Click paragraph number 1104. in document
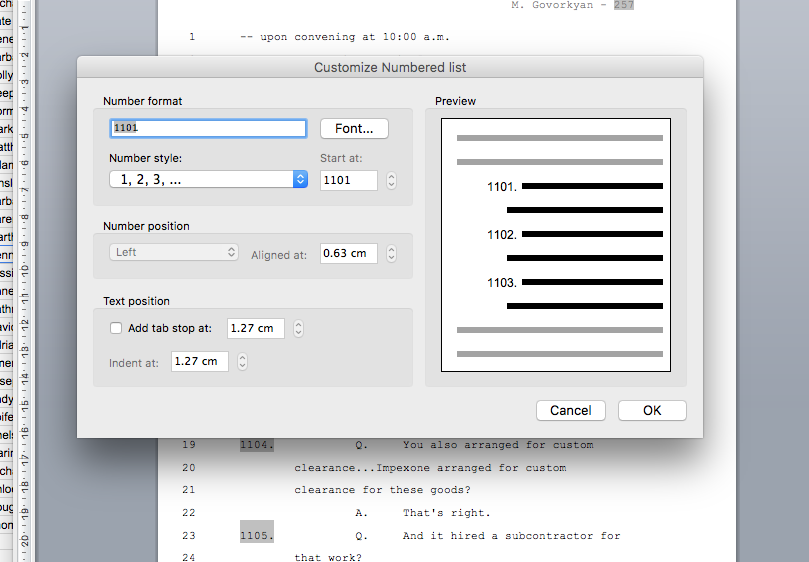809x562 pixels. [256, 445]
